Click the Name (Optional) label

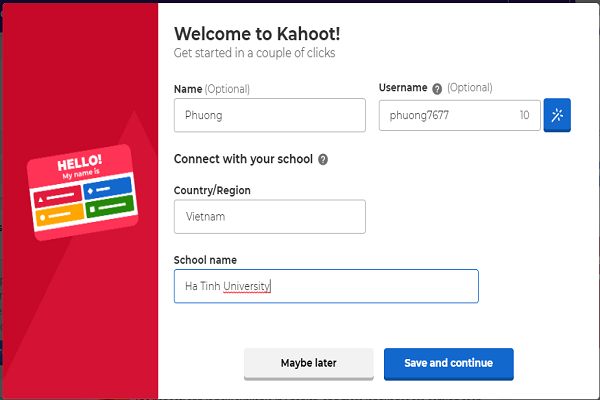(x=212, y=89)
